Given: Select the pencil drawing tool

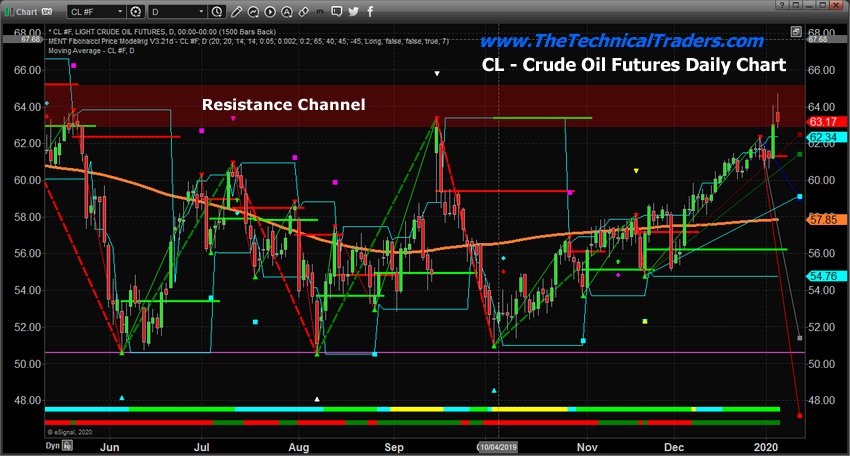Looking at the screenshot, I should (x=236, y=11).
